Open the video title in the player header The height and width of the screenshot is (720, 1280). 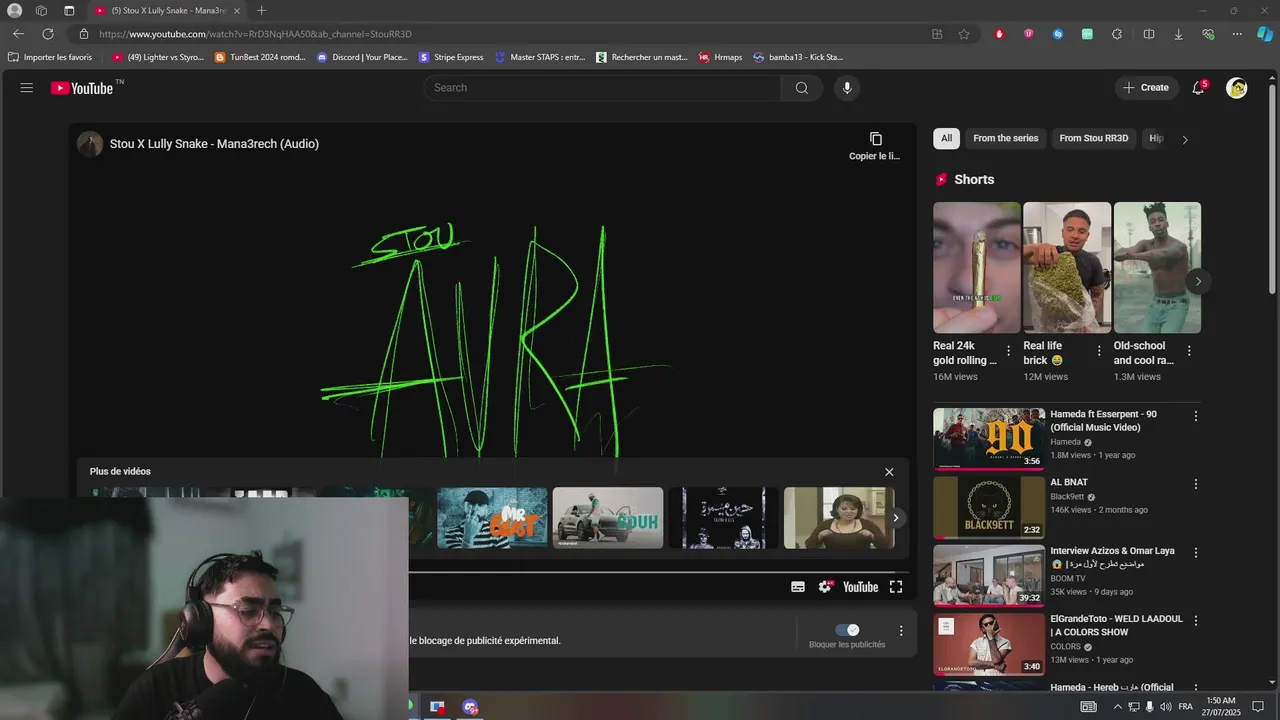[x=214, y=144]
